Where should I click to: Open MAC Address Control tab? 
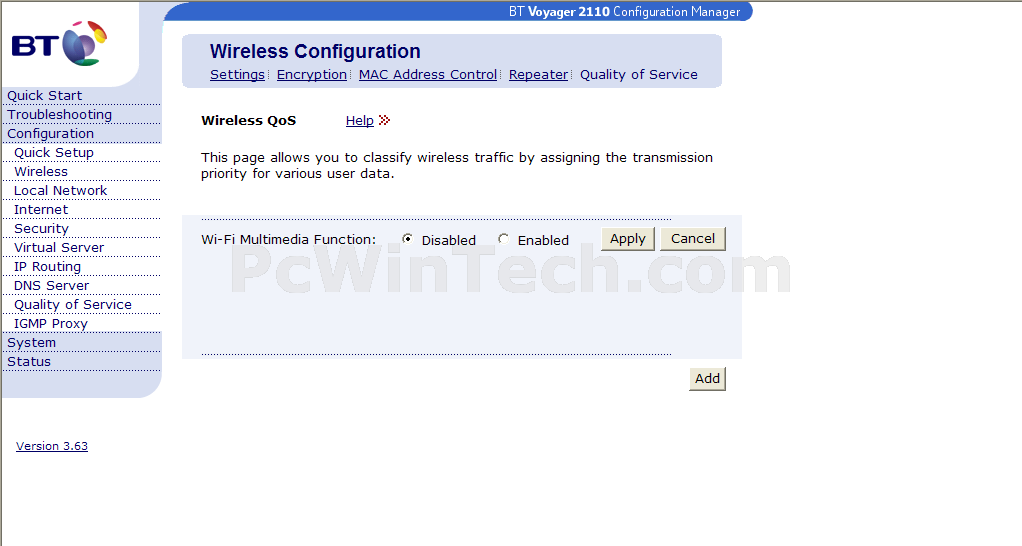428,74
